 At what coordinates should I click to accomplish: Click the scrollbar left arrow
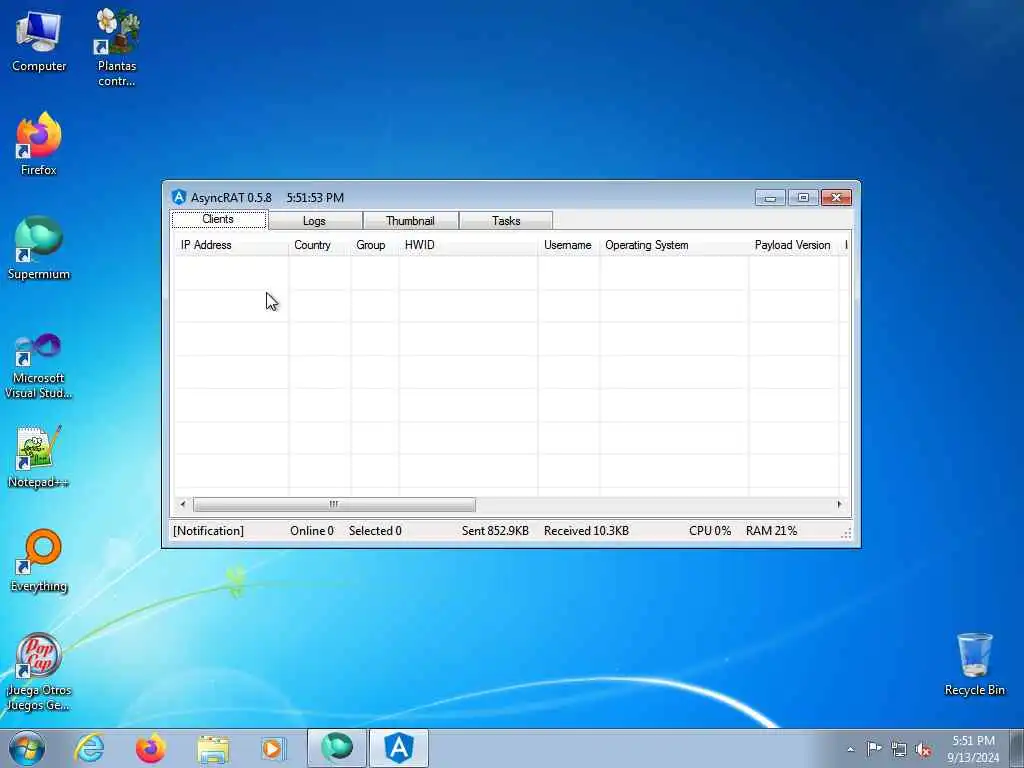point(183,504)
